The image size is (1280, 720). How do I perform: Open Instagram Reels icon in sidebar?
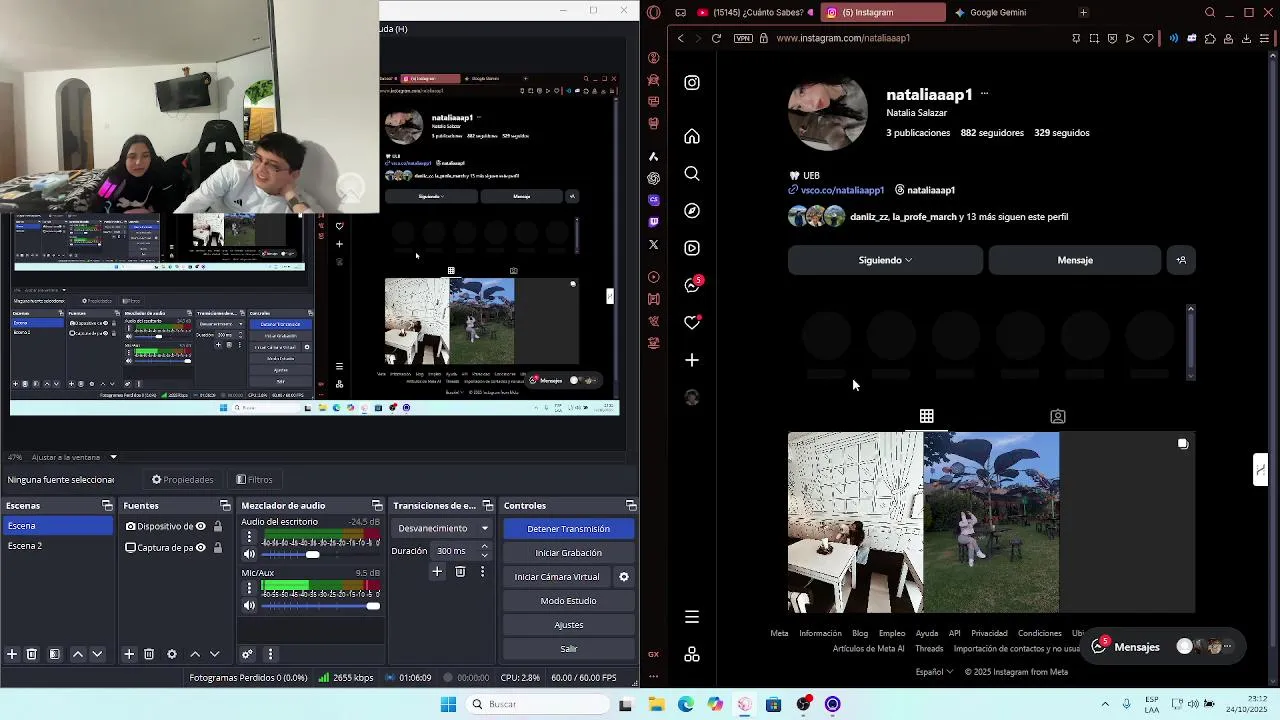pos(692,248)
